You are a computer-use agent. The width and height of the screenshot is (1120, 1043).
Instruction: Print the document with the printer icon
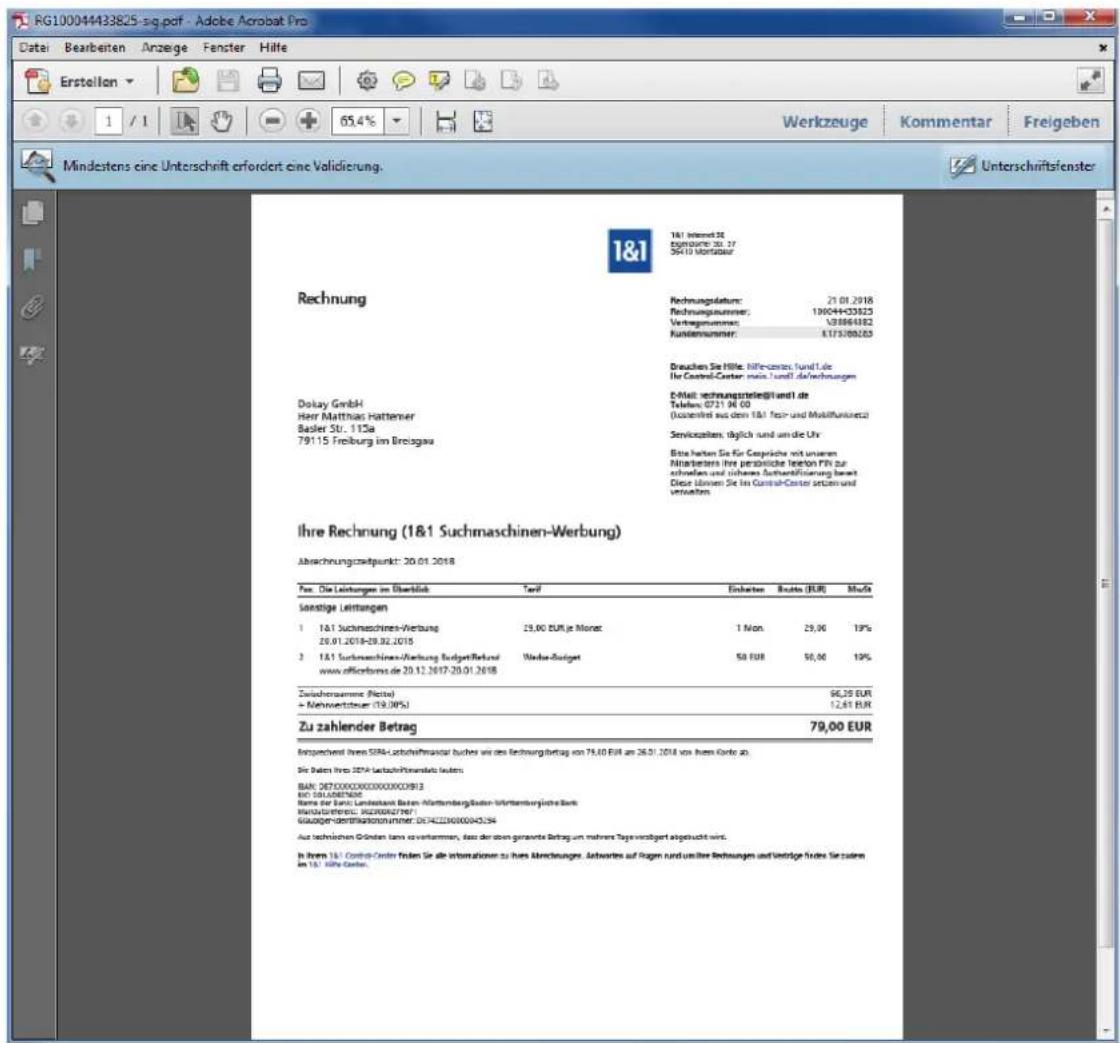(x=269, y=81)
